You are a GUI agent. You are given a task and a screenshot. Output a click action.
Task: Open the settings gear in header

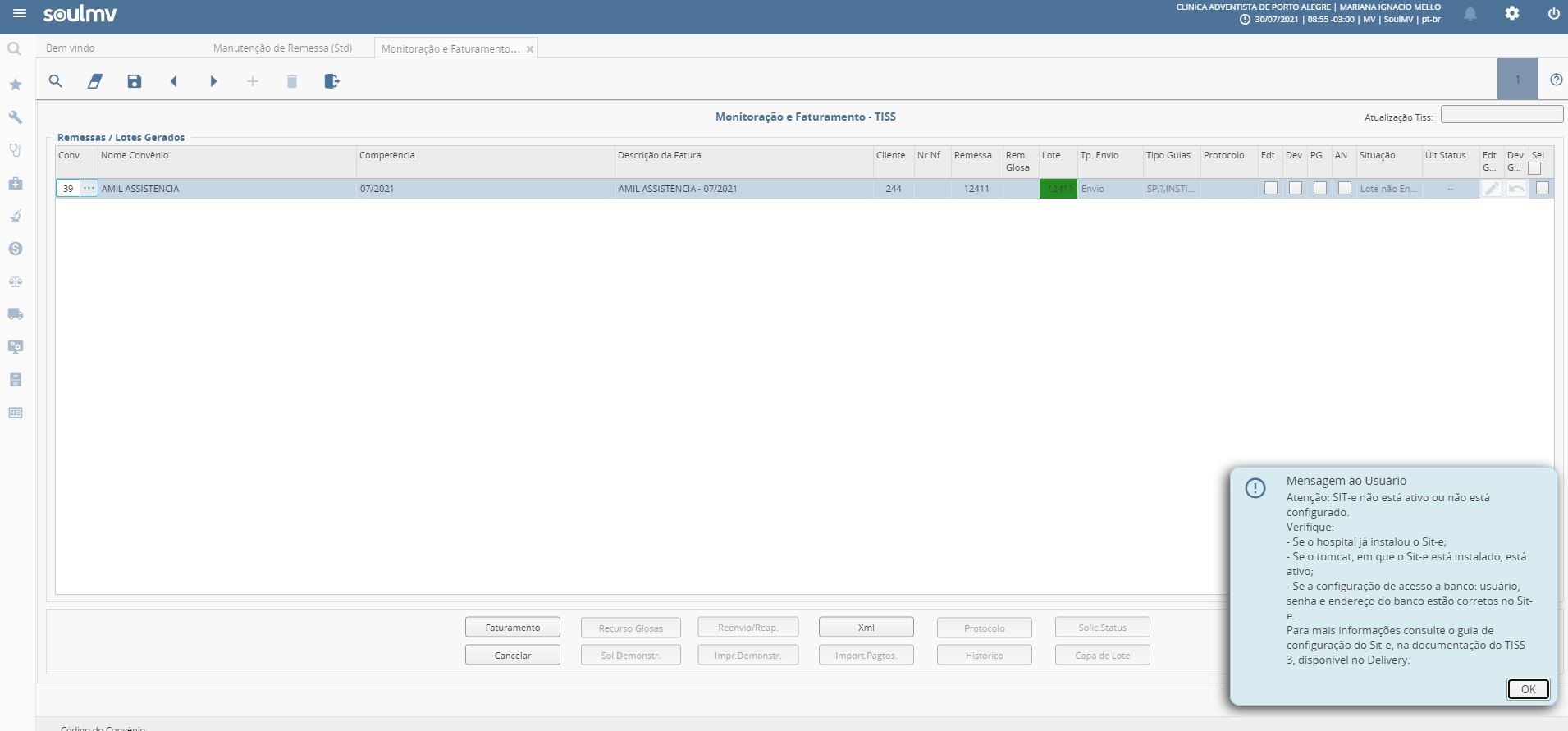pos(1512,14)
